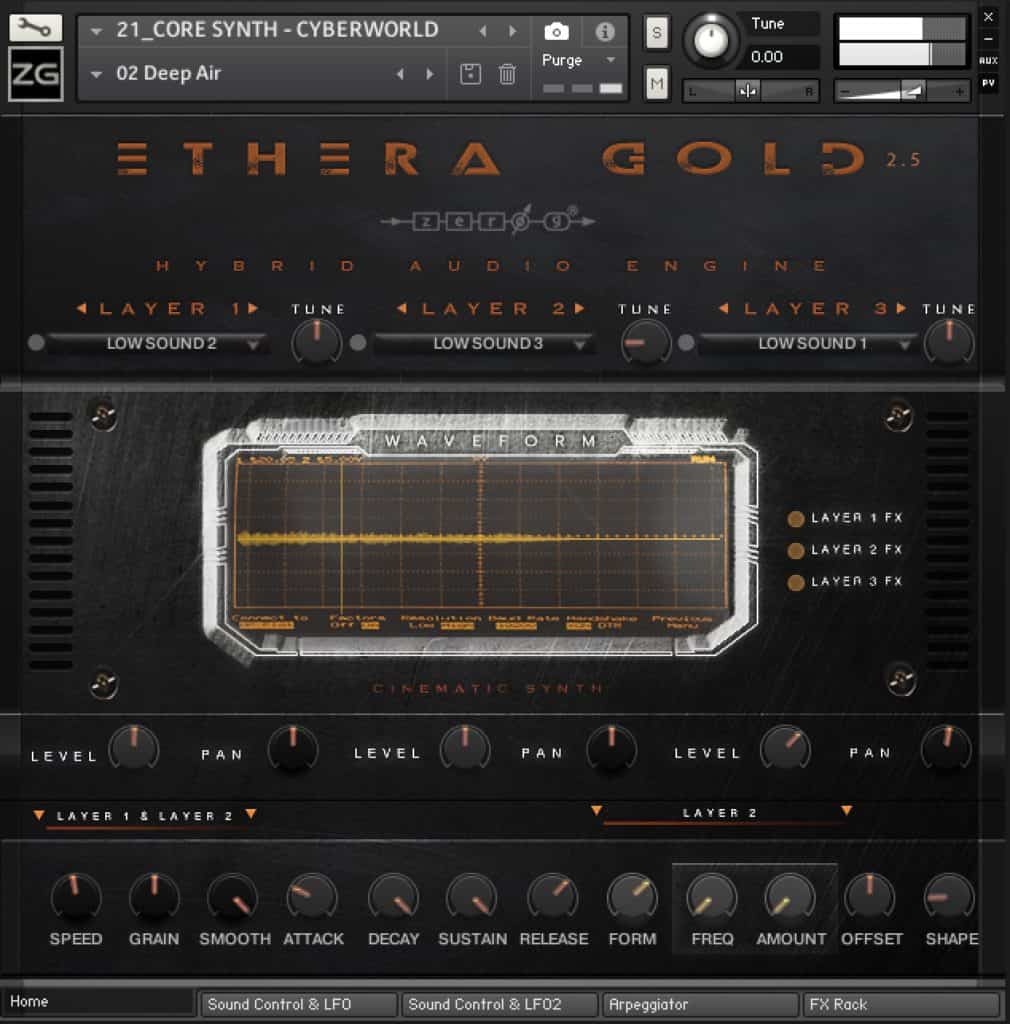This screenshot has height=1024, width=1010.
Task: Save the snapshot with the floppy disk icon
Action: pyautogui.click(x=470, y=74)
